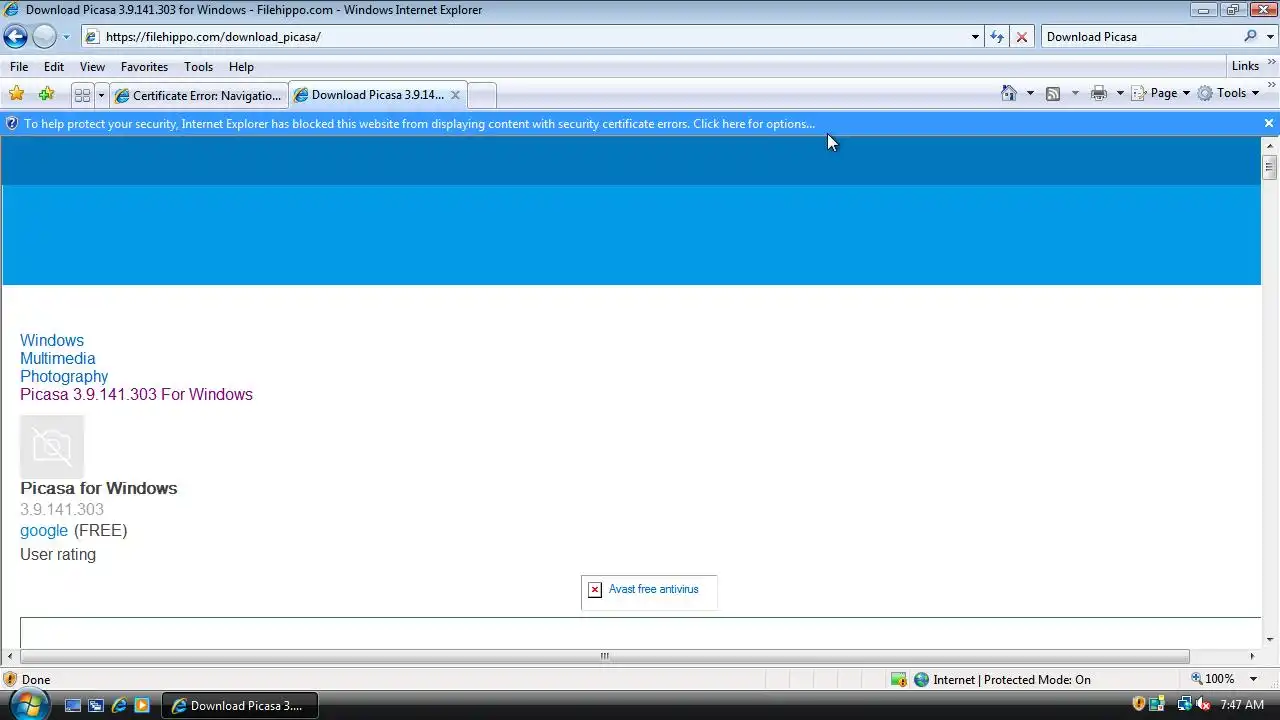The height and width of the screenshot is (720, 1280).
Task: Launch Internet Explorer from quick launch
Action: (119, 705)
